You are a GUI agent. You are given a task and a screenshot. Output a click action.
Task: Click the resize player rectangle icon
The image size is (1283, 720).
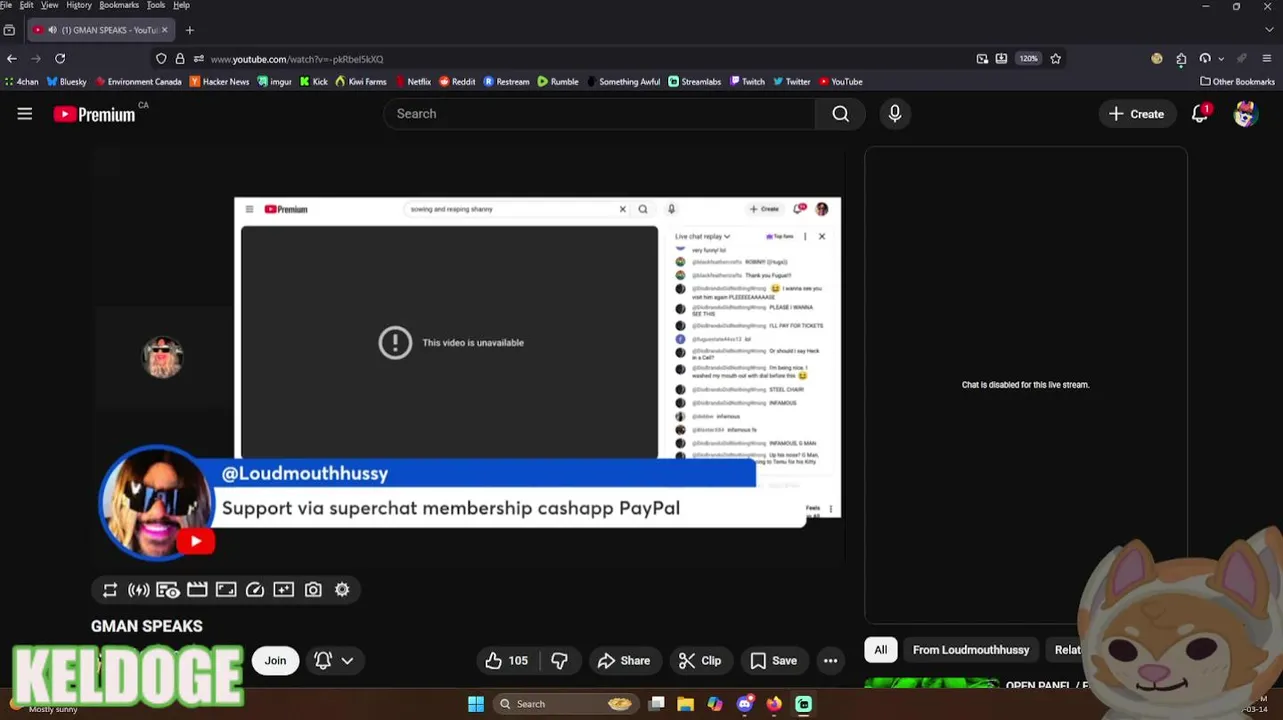(x=226, y=590)
